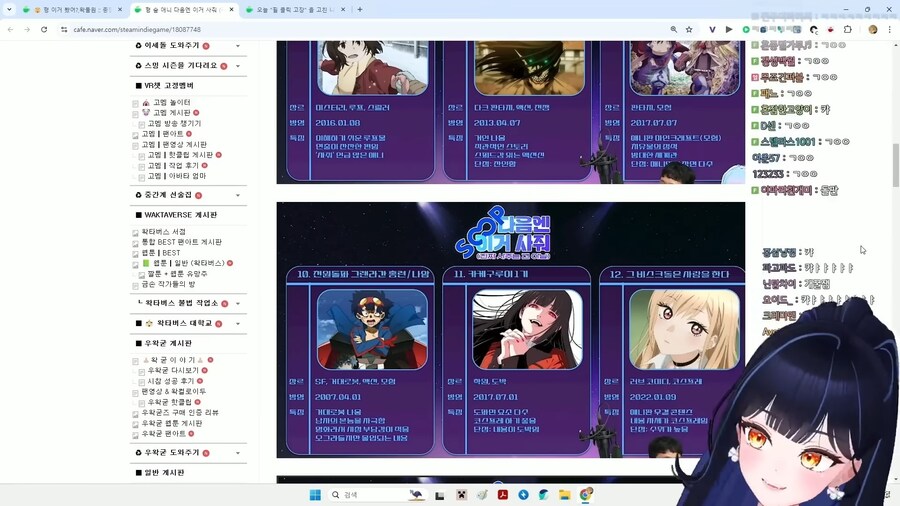This screenshot has width=900, height=506.
Task: Expand the 스밍 시즌을 기다려요 section arrow
Action: pyautogui.click(x=238, y=66)
